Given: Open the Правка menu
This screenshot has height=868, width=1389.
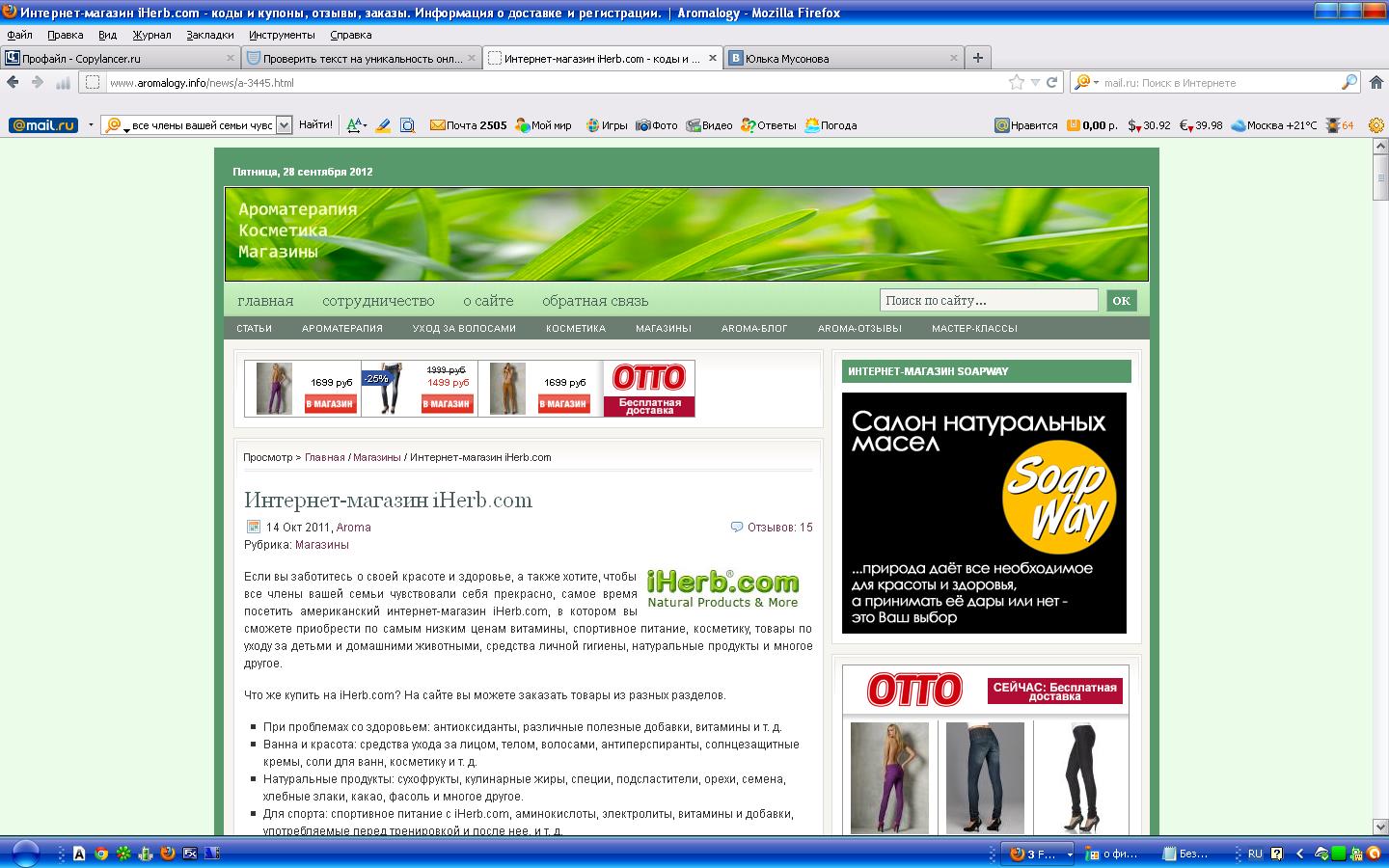Looking at the screenshot, I should point(66,35).
